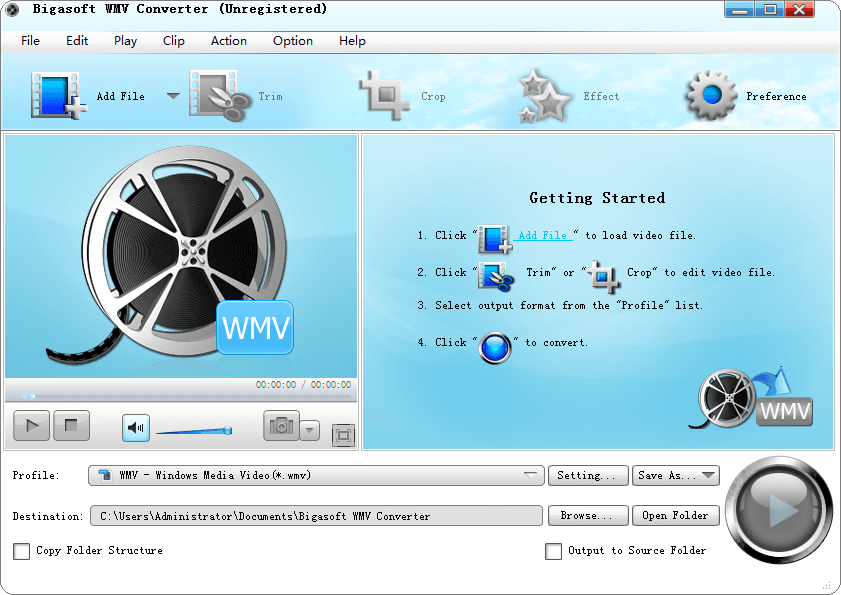Switch preview to full screen
Viewport: 841px width, 595px height.
pos(343,435)
